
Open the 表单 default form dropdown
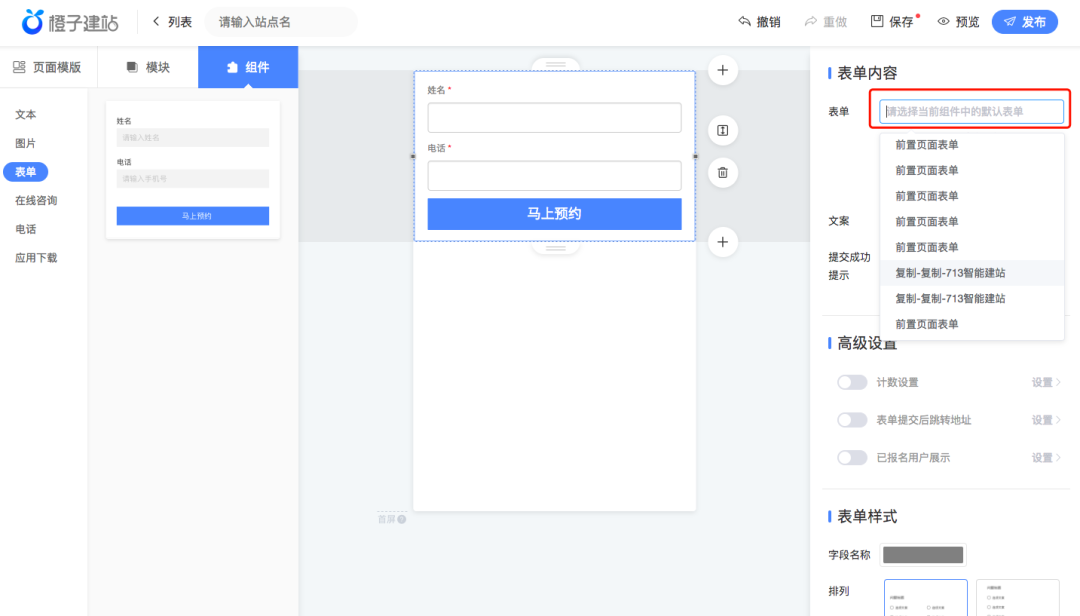point(971,112)
